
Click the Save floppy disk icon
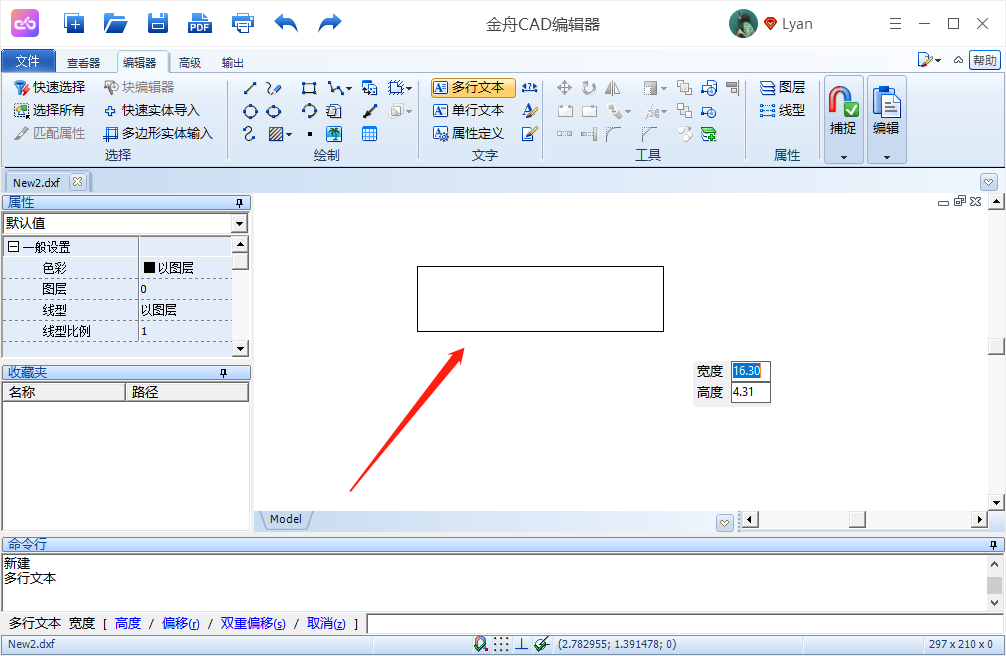(x=158, y=23)
